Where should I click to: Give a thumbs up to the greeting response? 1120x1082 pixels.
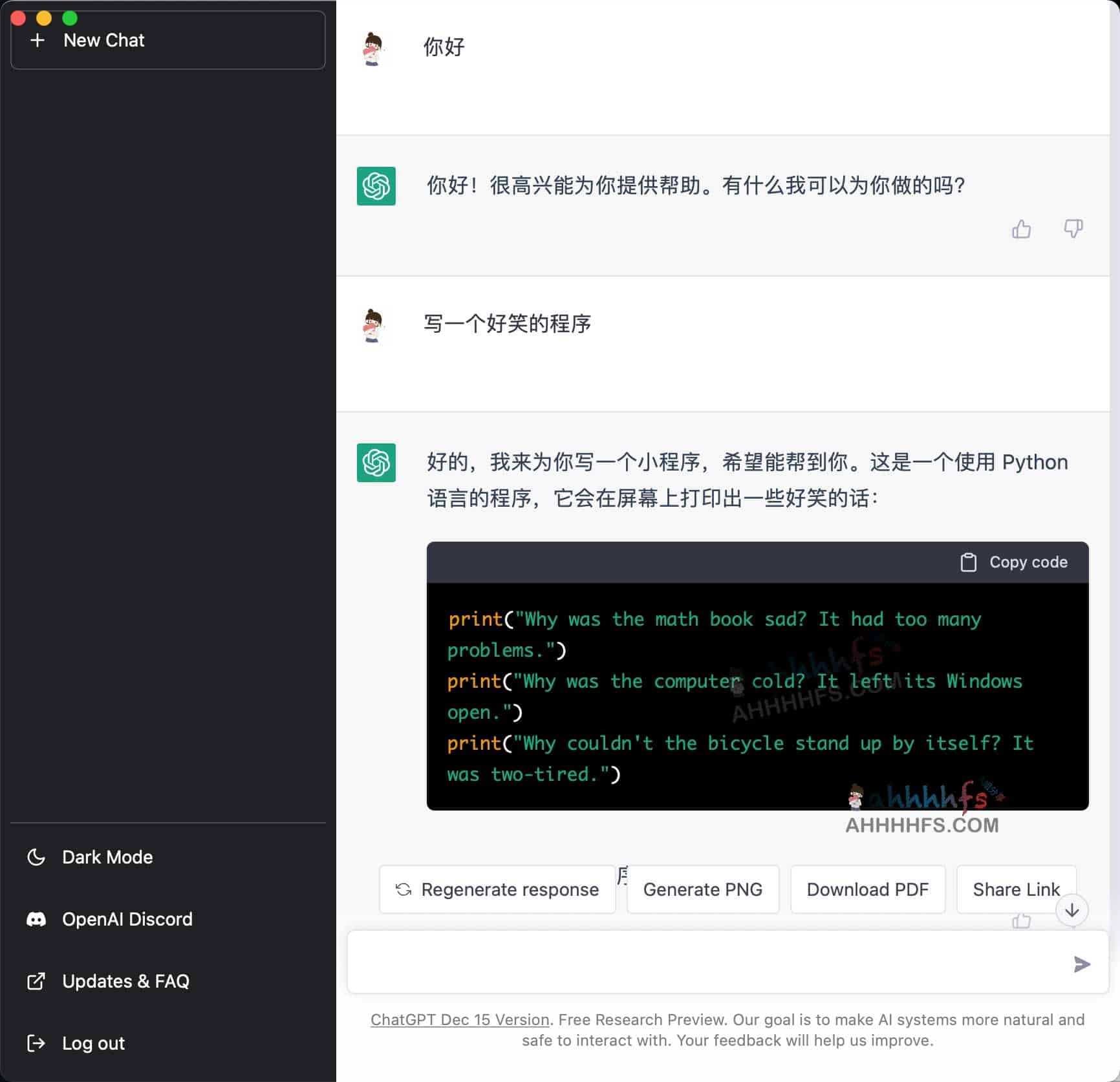(1022, 229)
